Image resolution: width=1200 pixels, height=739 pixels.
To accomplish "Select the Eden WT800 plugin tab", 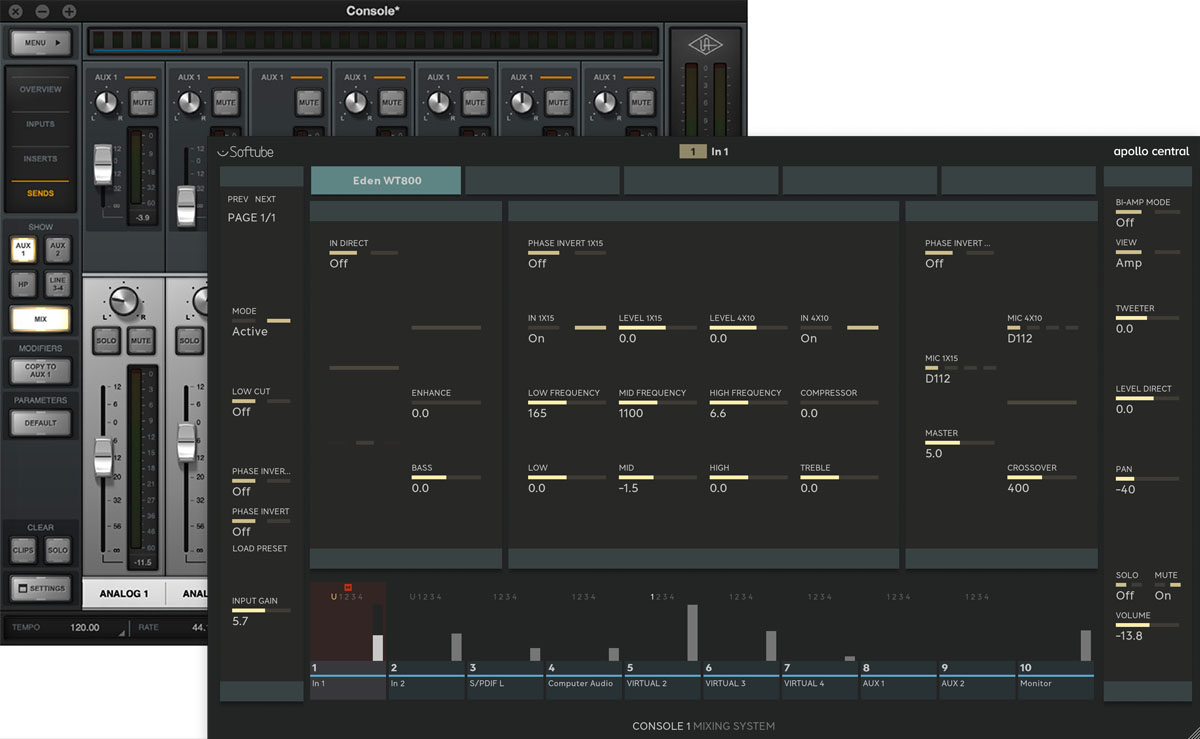I will point(386,181).
